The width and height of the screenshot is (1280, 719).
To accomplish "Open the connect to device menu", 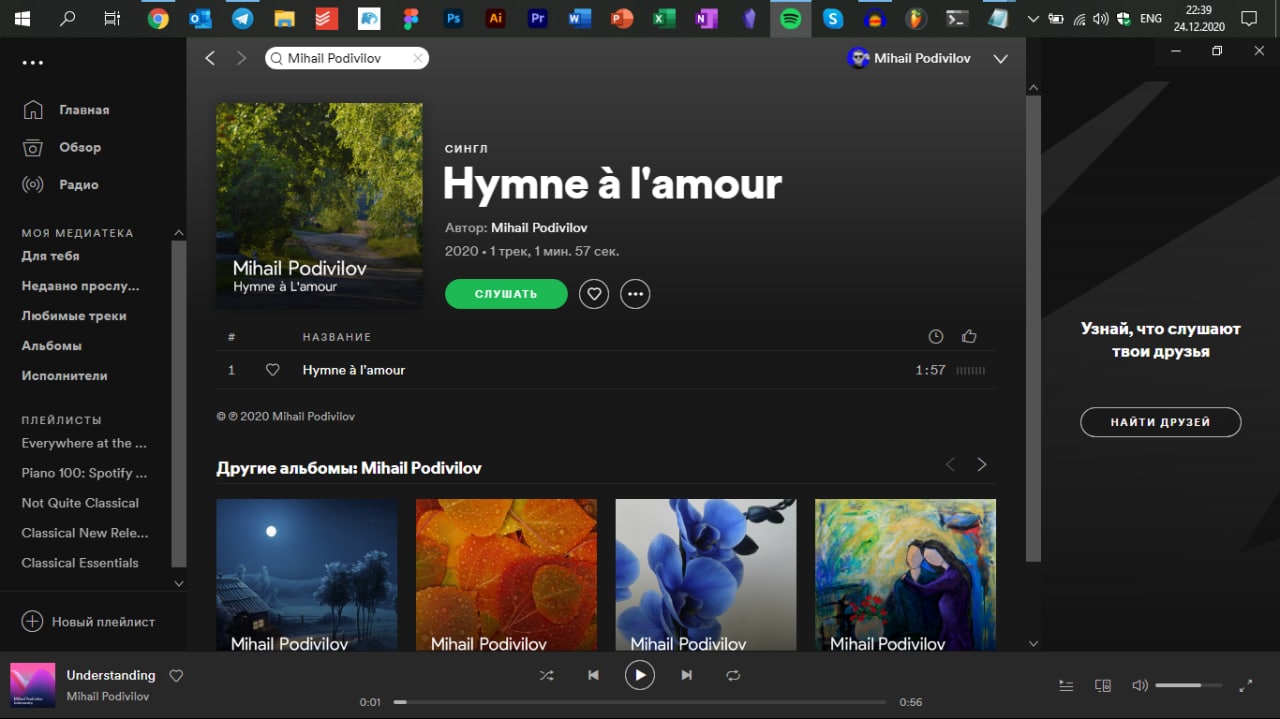I will 1103,686.
